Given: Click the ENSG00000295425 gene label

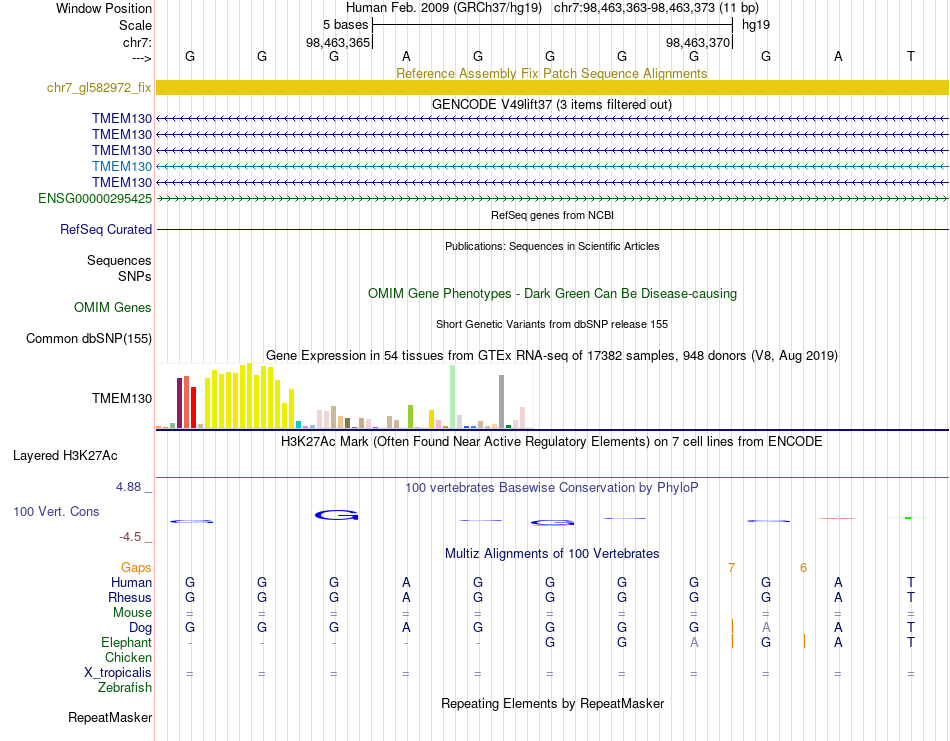Looking at the screenshot, I should point(95,198).
